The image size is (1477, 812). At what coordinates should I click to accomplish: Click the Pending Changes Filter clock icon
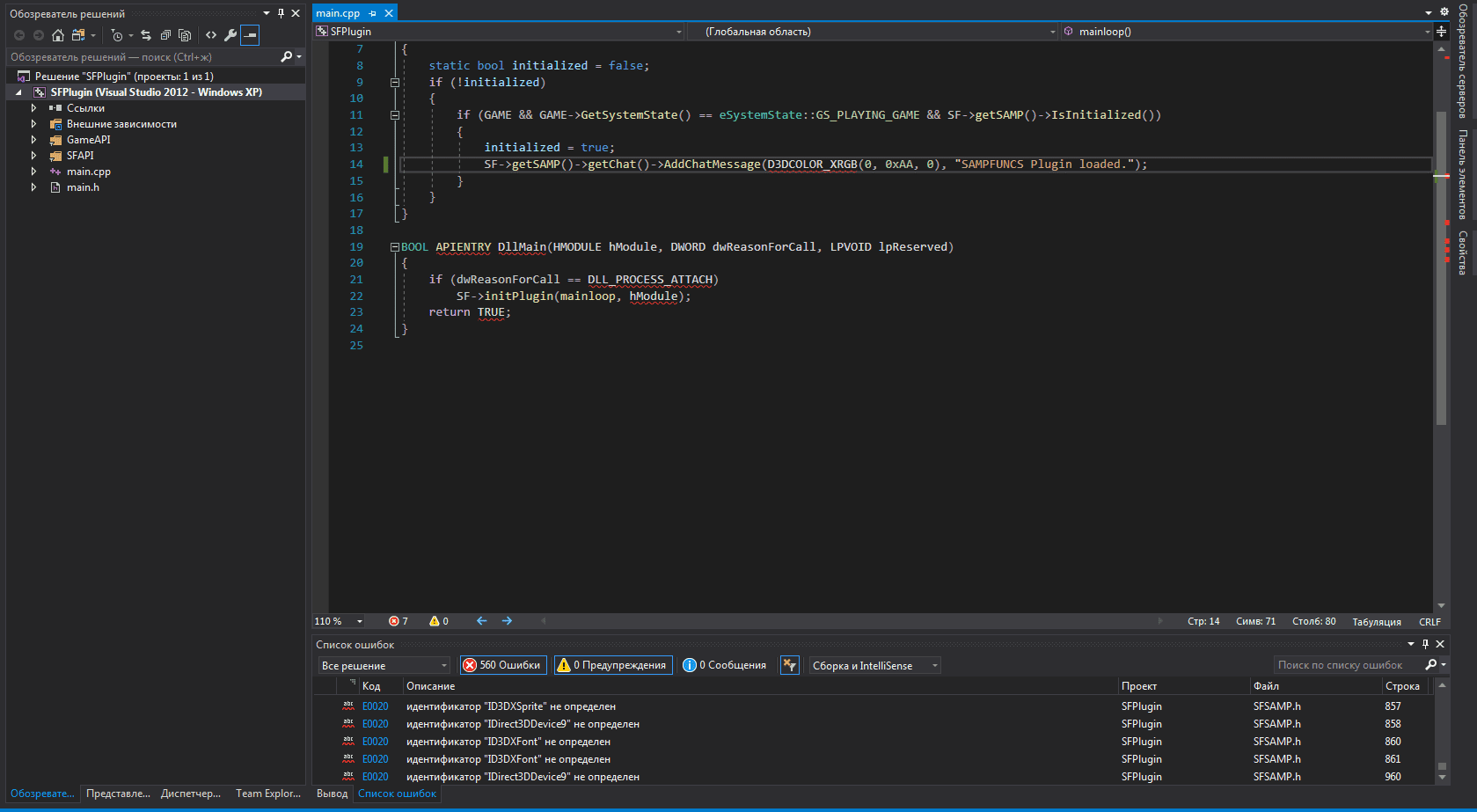[117, 35]
